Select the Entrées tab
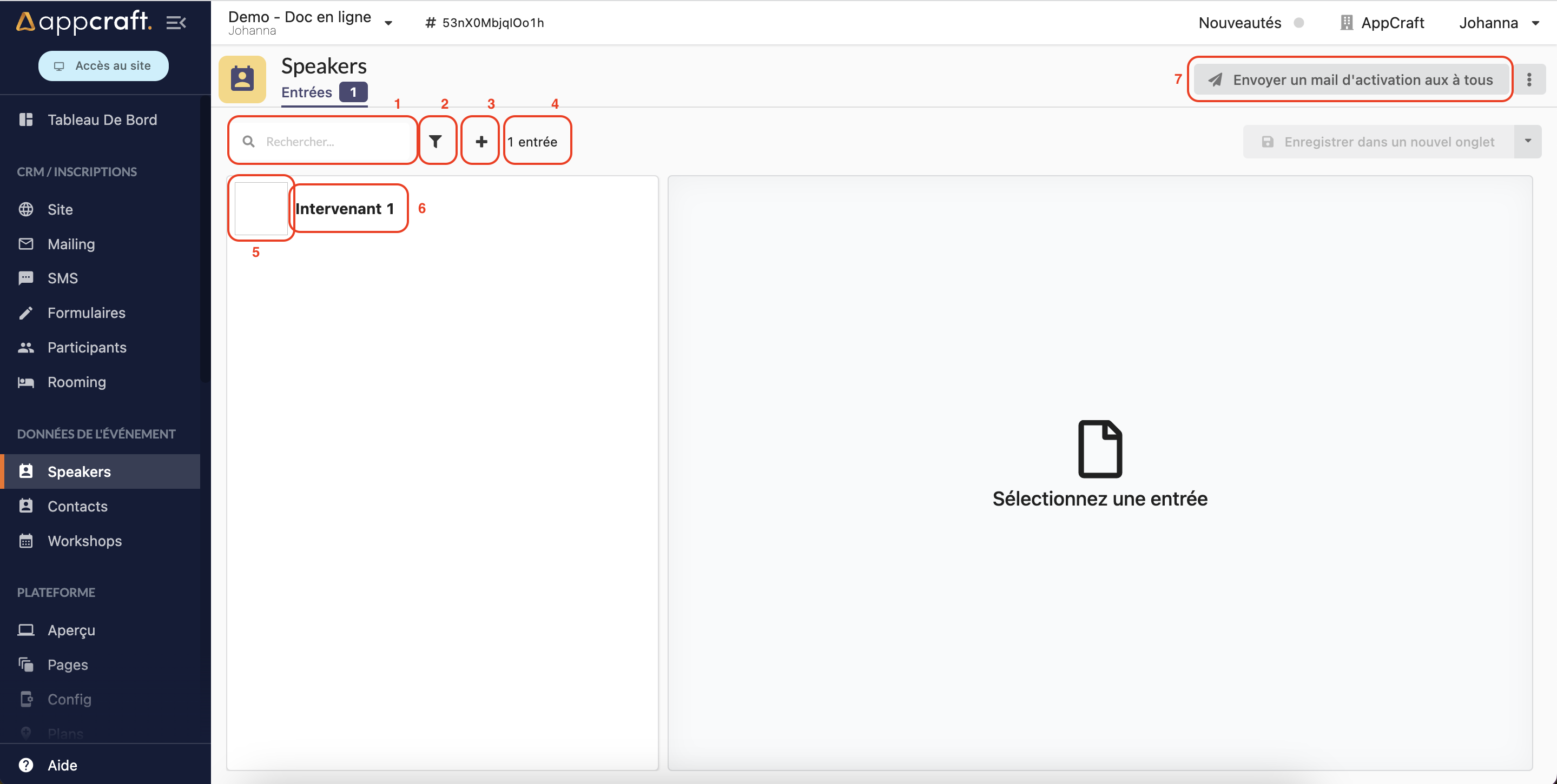1557x784 pixels. 307,92
